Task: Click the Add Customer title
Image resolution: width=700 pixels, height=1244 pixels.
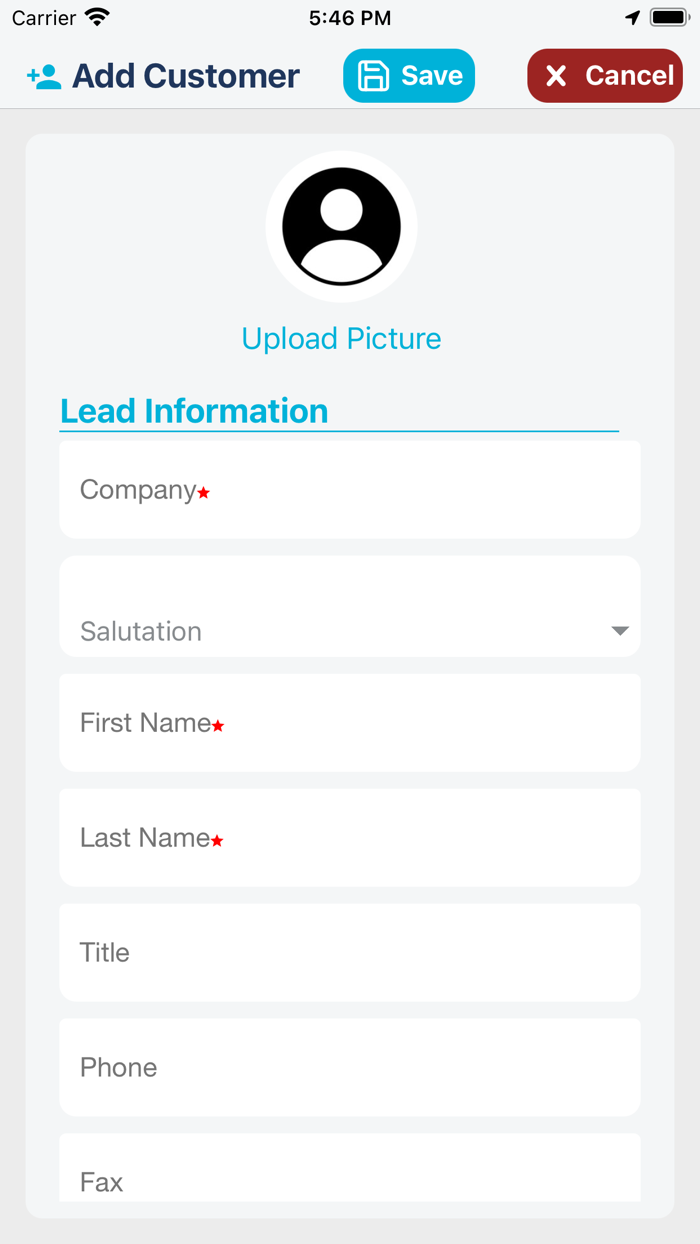Action: click(184, 75)
